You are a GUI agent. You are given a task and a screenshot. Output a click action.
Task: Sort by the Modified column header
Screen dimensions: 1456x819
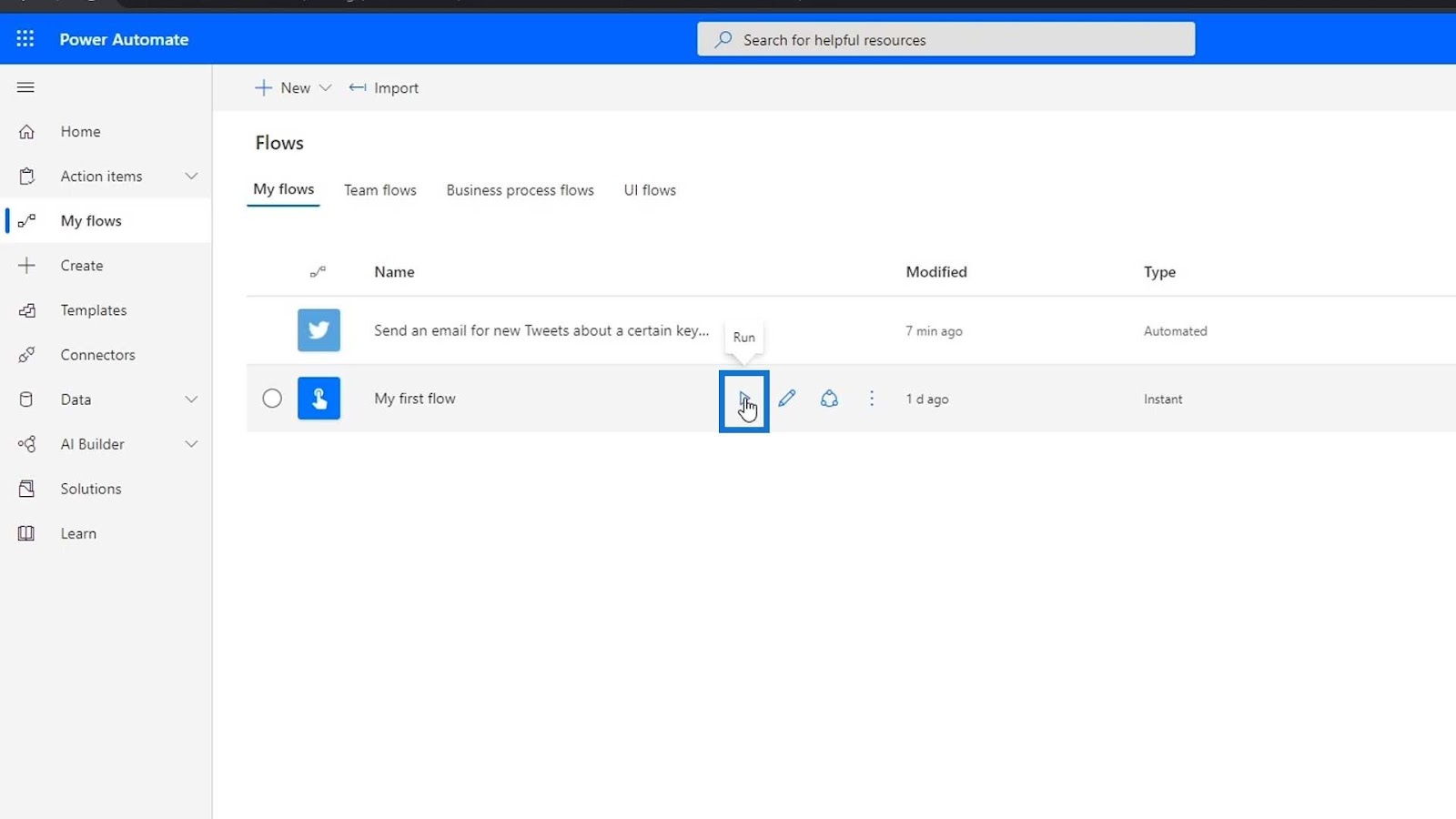tap(936, 272)
